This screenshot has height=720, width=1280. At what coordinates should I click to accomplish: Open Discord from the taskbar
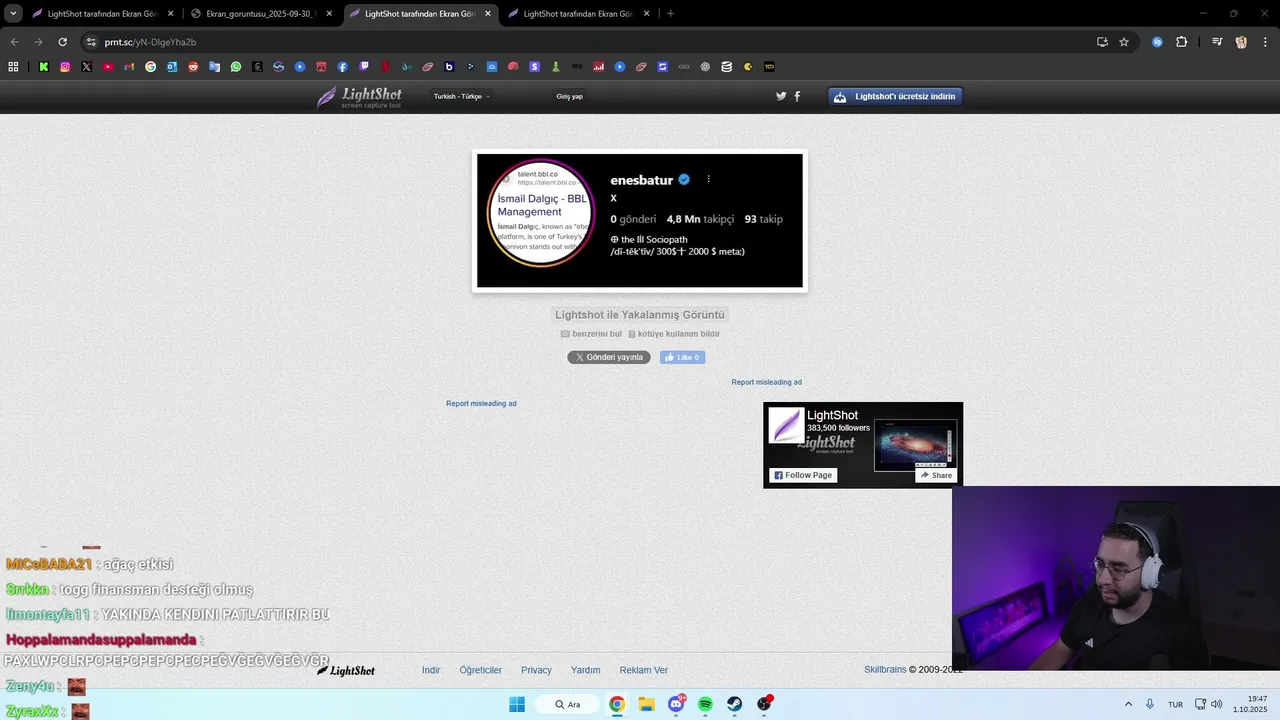pos(676,704)
